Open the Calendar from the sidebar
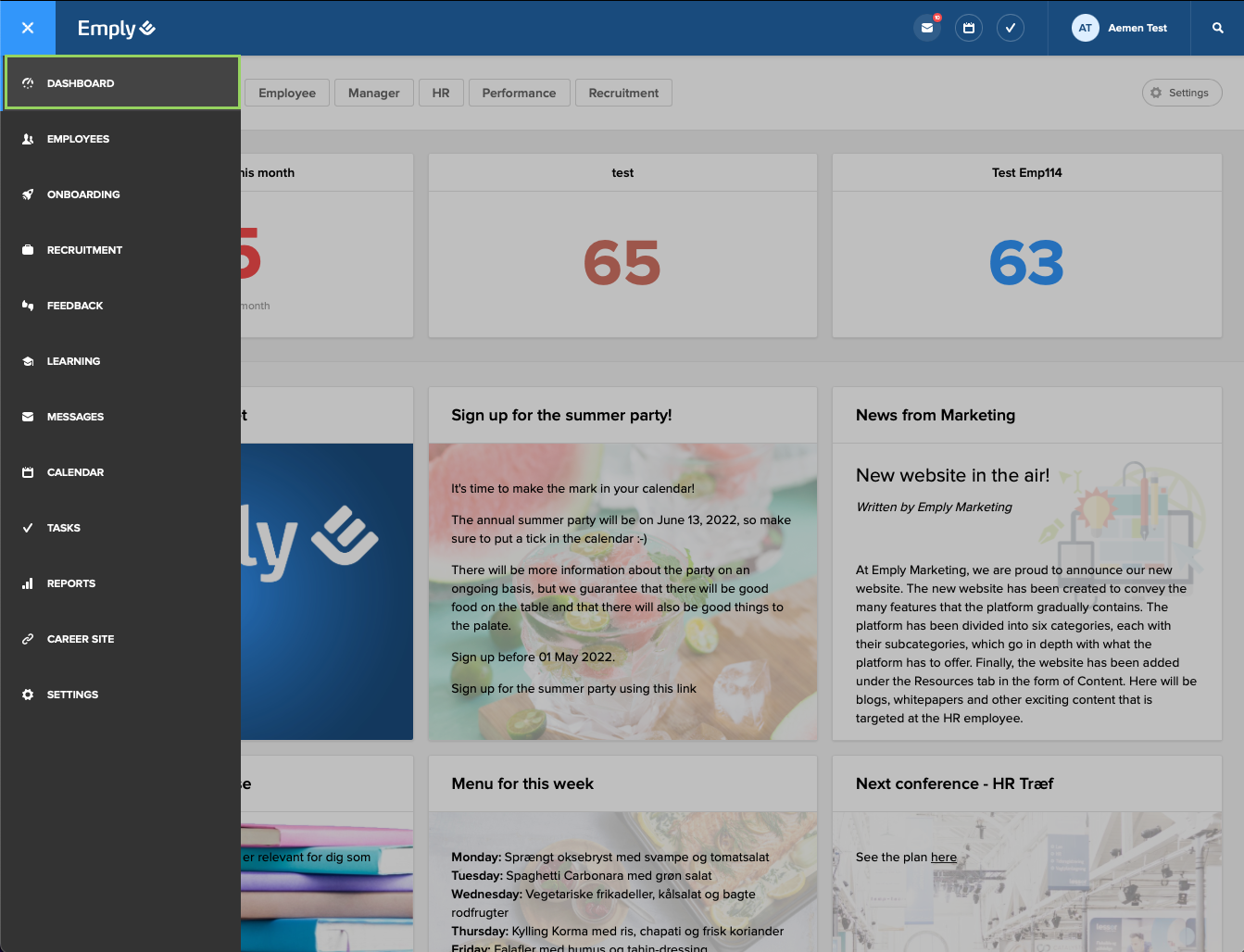 (x=75, y=472)
